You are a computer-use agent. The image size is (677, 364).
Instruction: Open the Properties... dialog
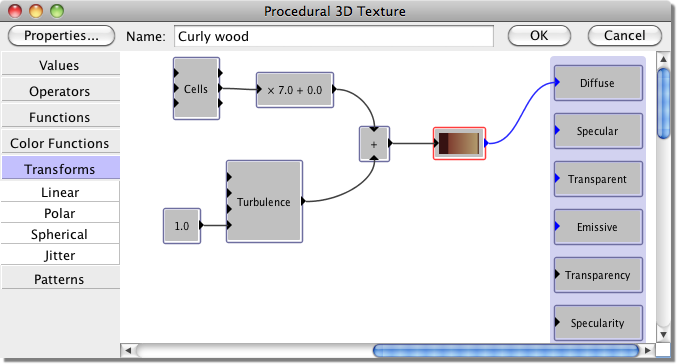point(61,35)
